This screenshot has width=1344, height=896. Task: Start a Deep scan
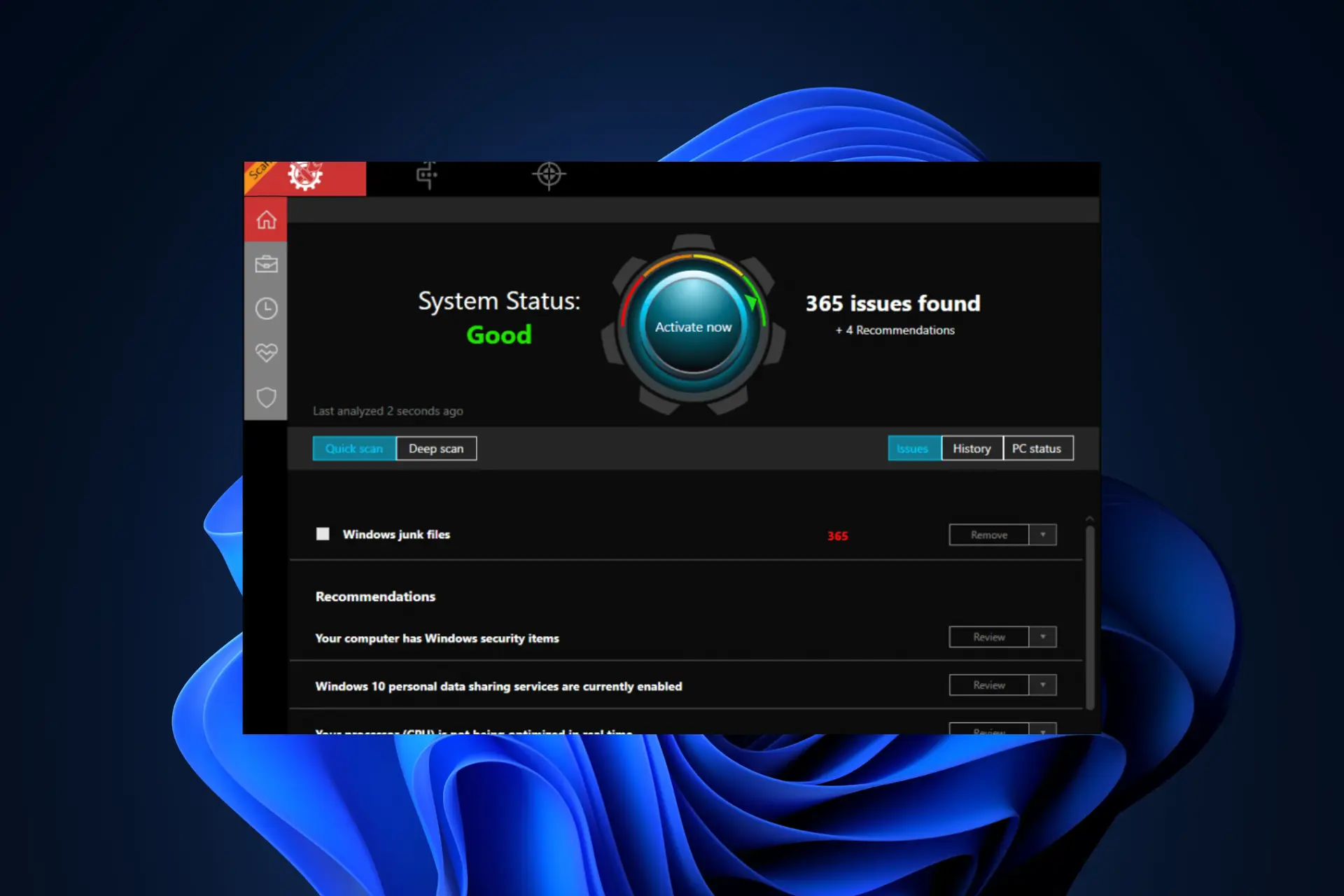click(x=436, y=449)
